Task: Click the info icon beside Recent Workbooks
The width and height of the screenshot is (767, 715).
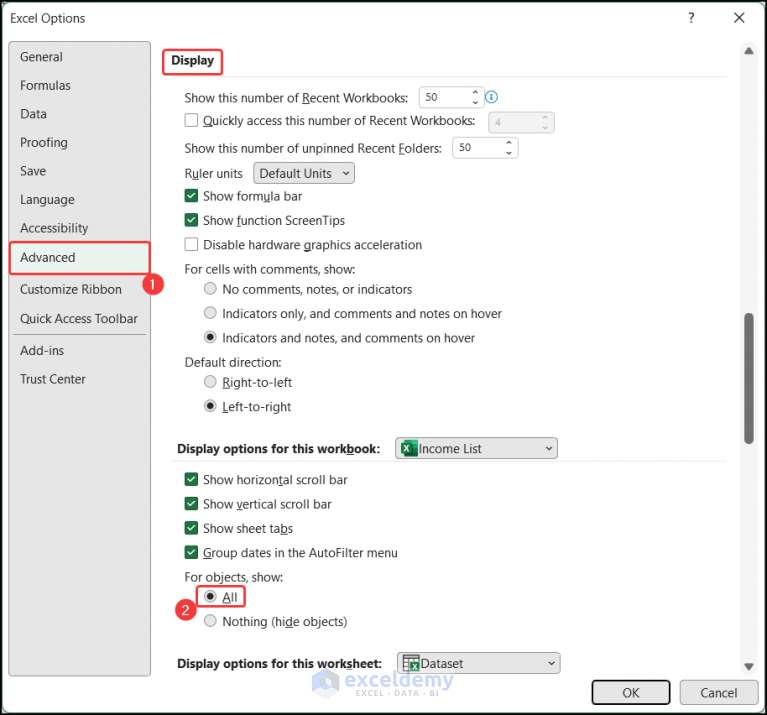Action: pyautogui.click(x=492, y=97)
